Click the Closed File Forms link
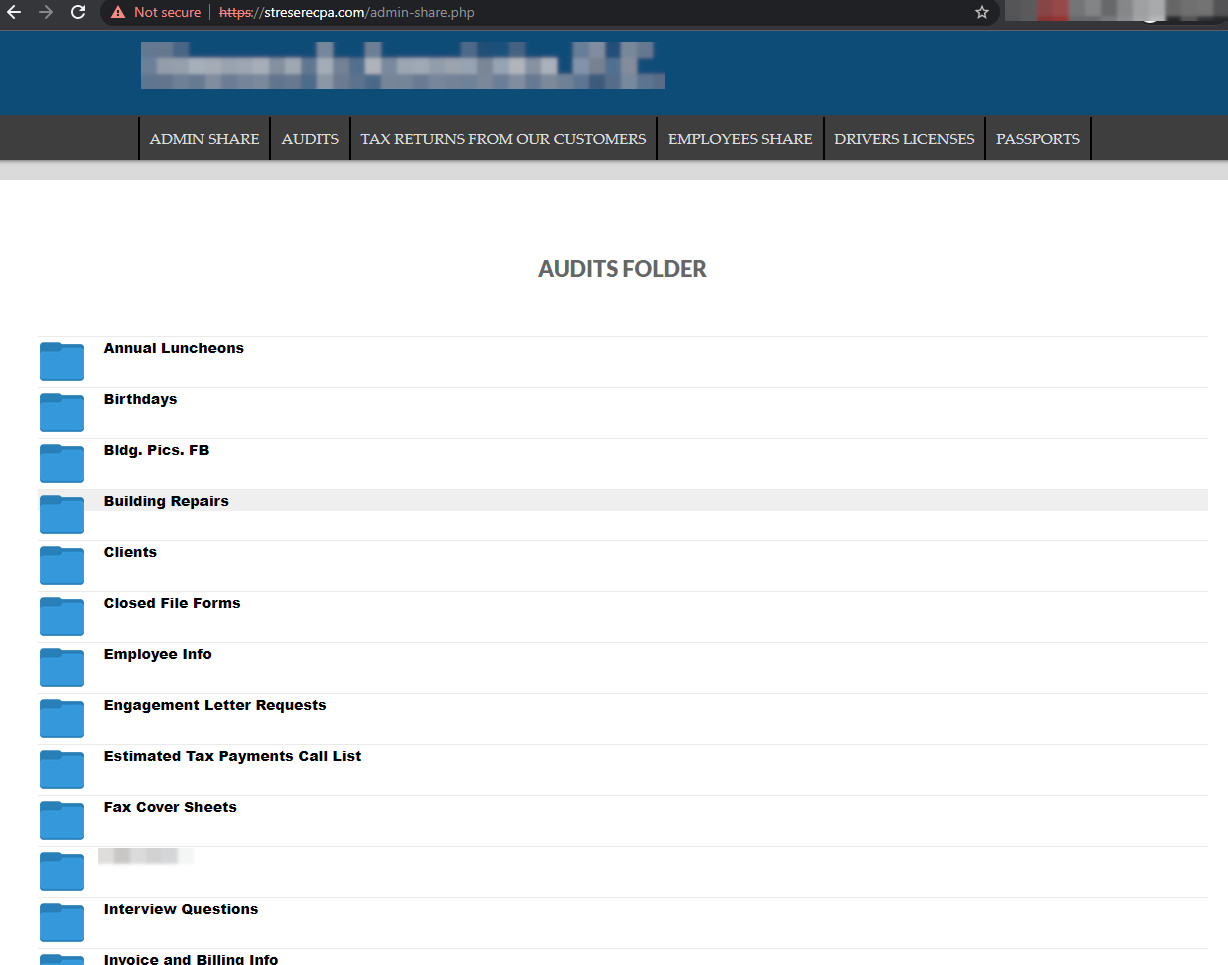 [x=172, y=603]
